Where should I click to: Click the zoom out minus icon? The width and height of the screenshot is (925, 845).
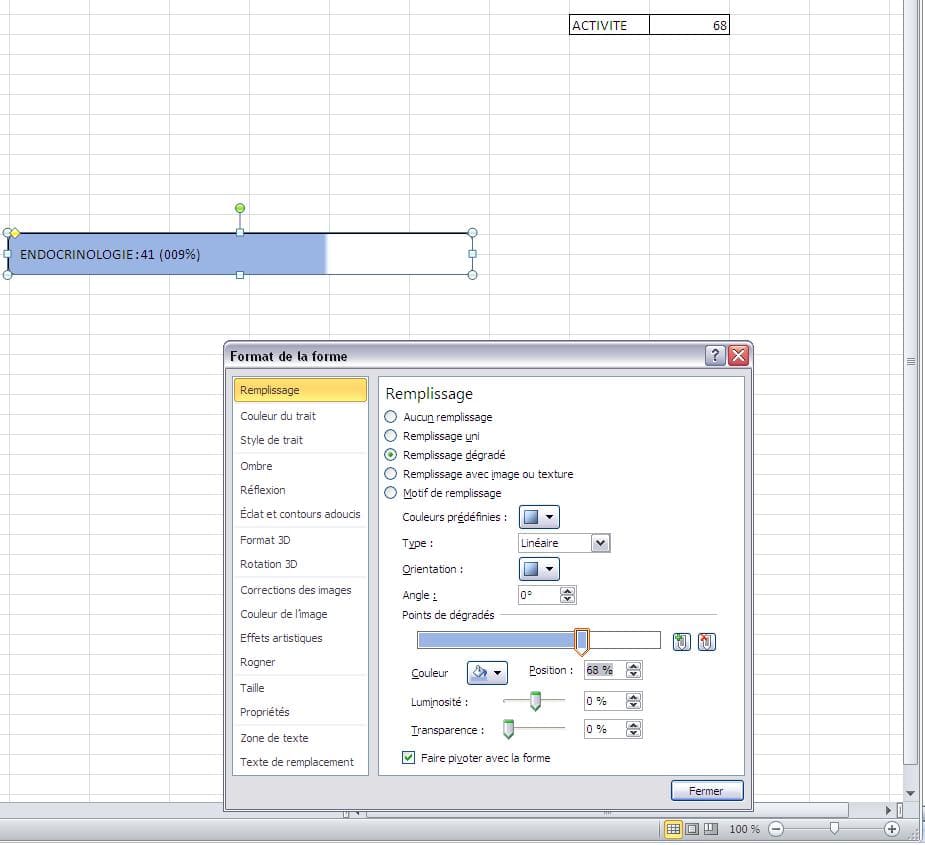(776, 829)
